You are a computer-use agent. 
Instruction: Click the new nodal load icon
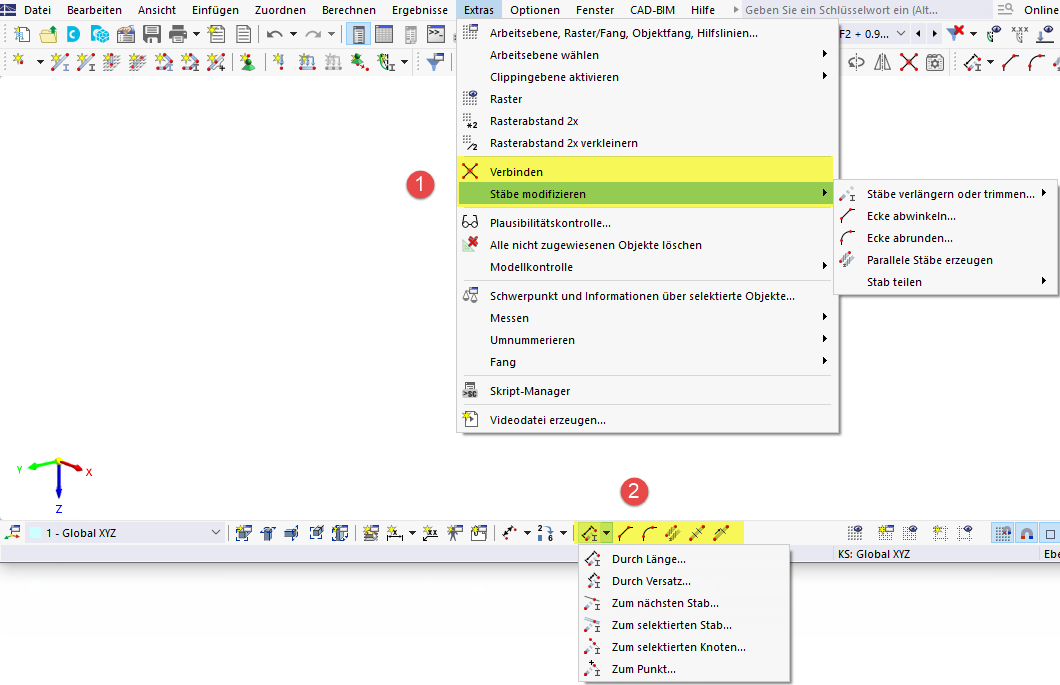[x=279, y=63]
